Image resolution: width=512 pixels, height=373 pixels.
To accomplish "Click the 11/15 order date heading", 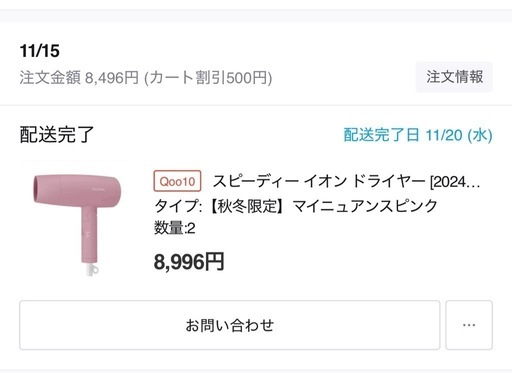I will pyautogui.click(x=40, y=51).
